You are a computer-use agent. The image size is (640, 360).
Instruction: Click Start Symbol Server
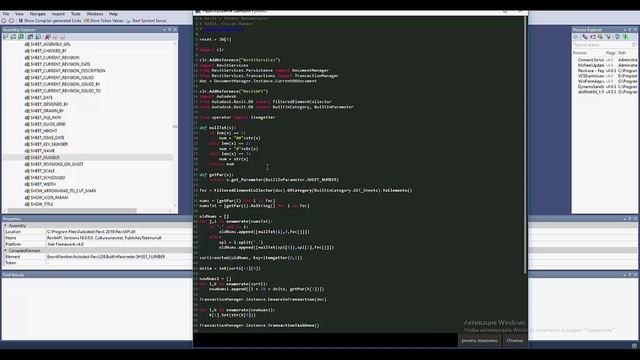(x=146, y=20)
